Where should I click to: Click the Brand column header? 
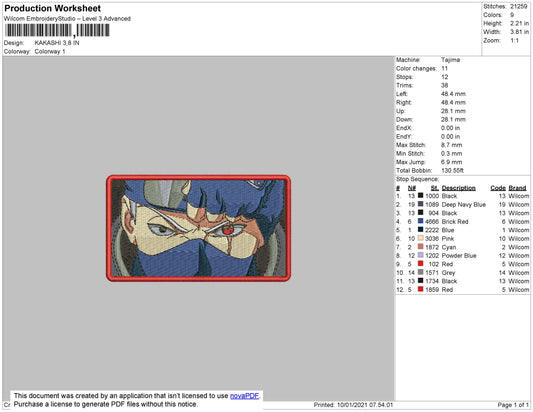[x=517, y=188]
